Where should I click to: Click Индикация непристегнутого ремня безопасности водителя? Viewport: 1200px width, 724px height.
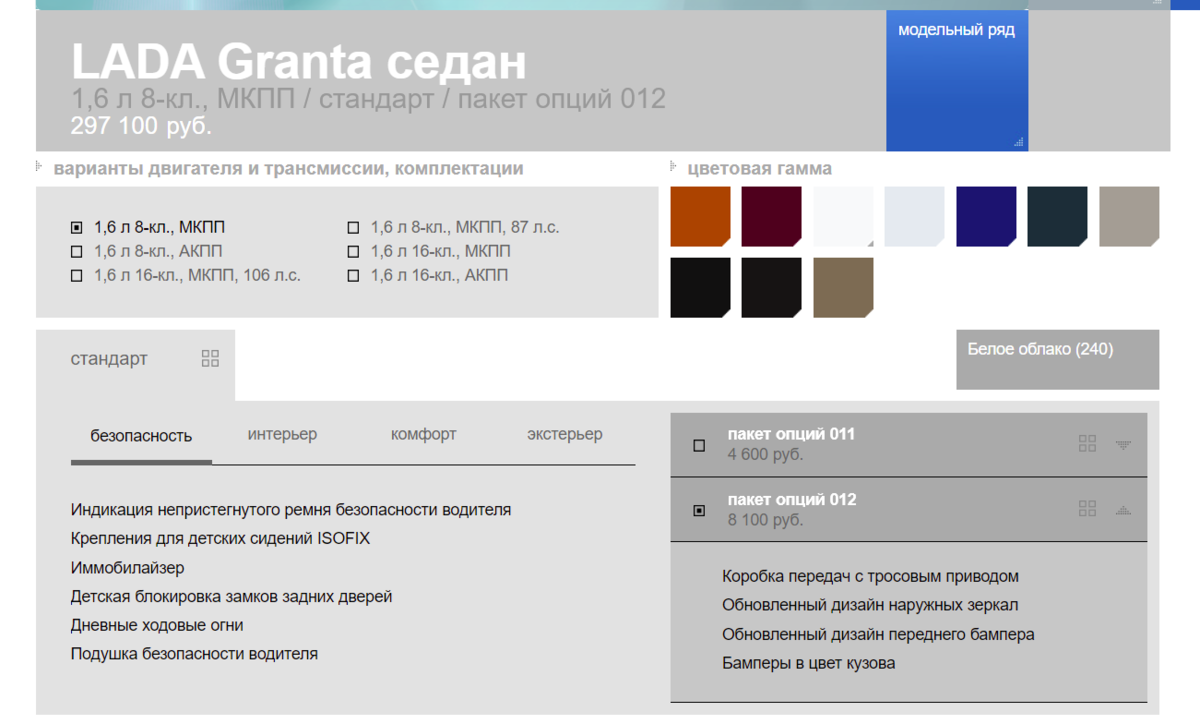click(x=291, y=510)
